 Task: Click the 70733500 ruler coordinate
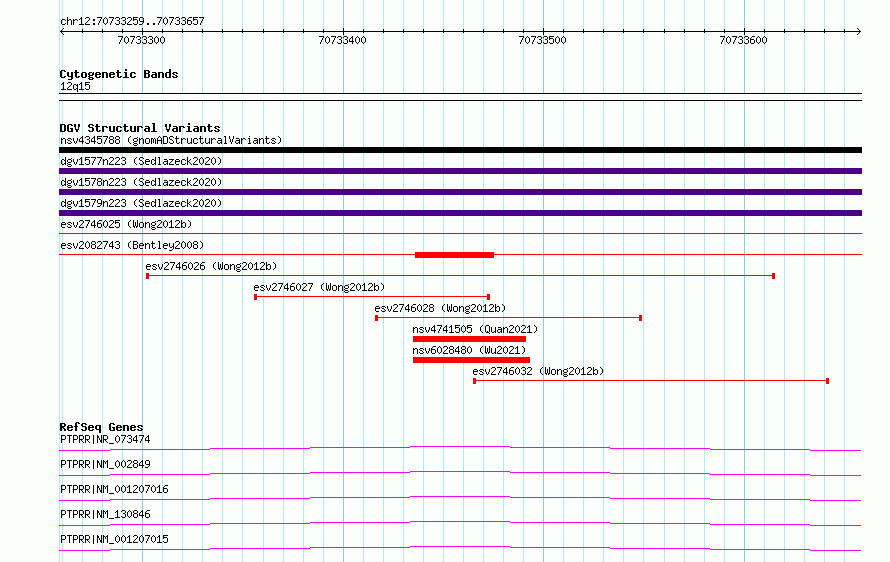543,40
